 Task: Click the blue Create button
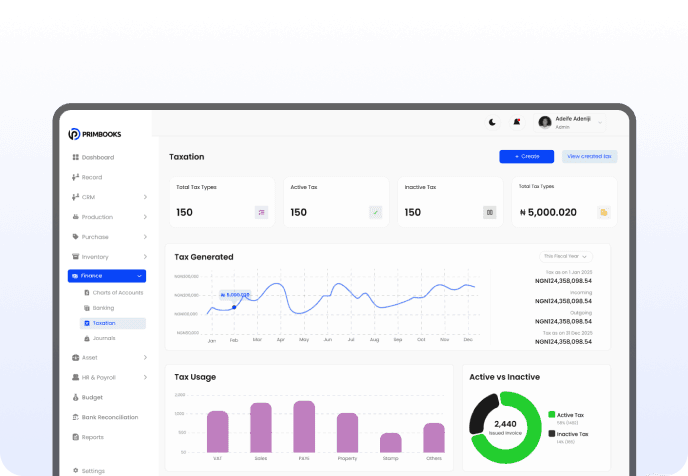527,157
